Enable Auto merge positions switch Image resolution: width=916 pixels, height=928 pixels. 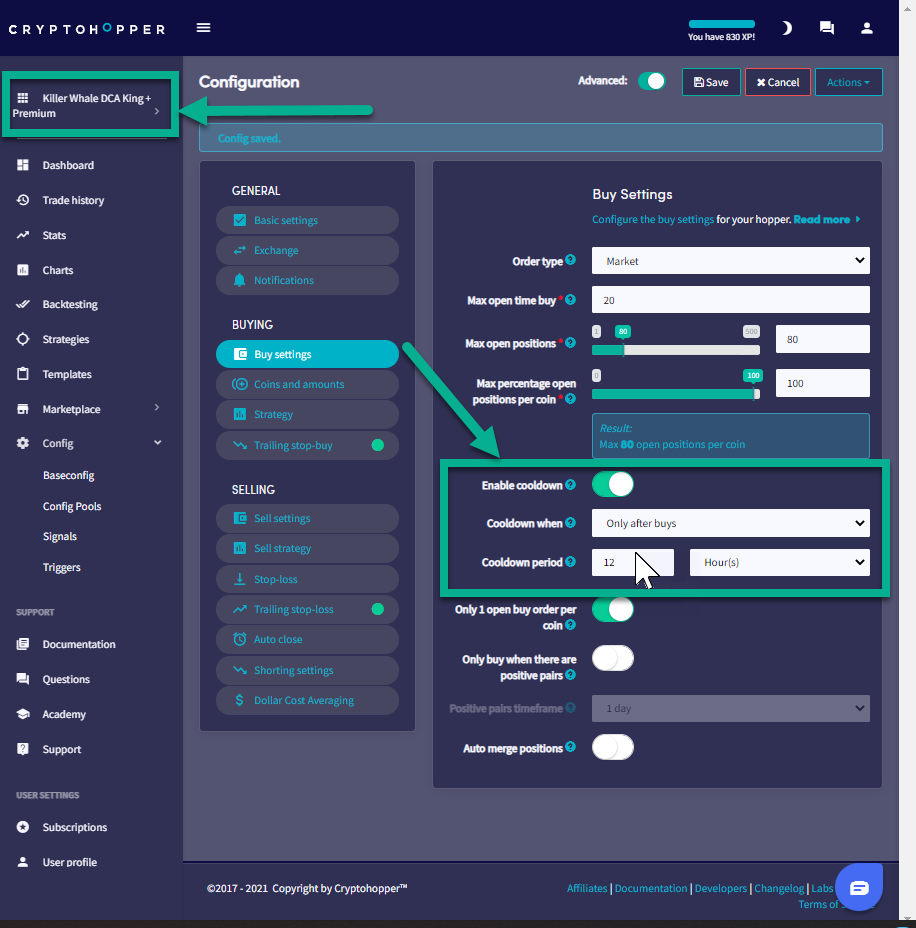(612, 747)
